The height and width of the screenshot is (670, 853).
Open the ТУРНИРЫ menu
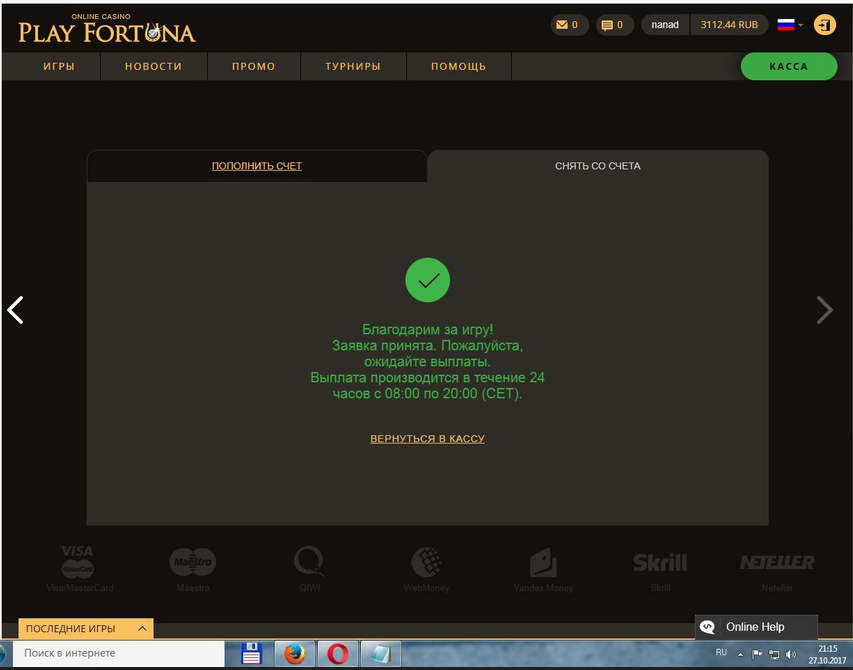point(353,66)
